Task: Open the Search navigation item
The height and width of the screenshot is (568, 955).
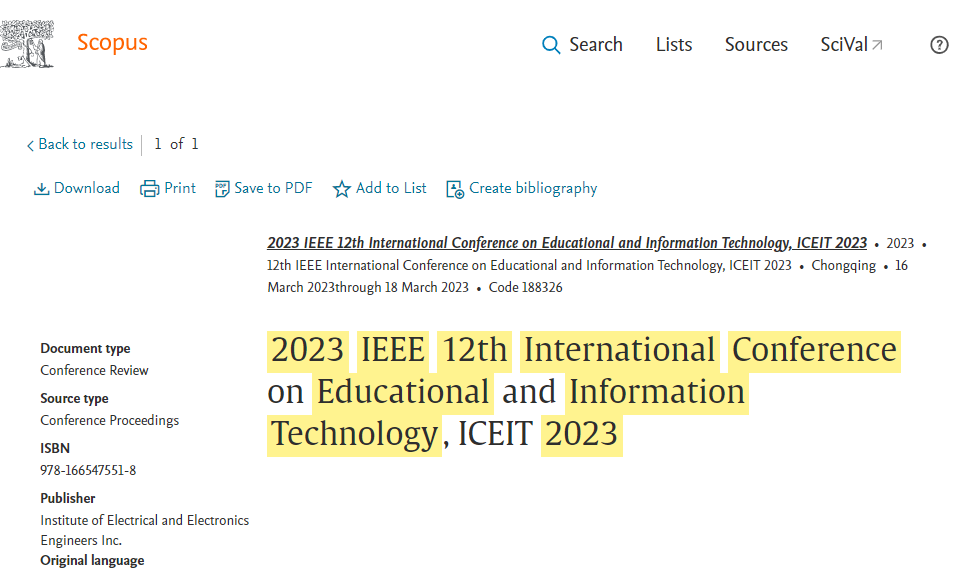Action: pyautogui.click(x=595, y=45)
